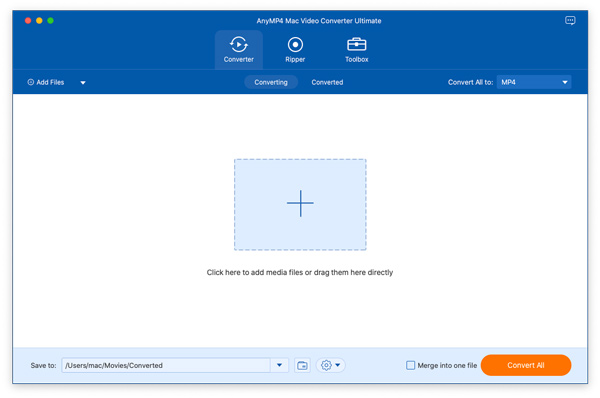The width and height of the screenshot is (600, 398).
Task: Expand the arrow next to settings gear
Action: pos(338,365)
